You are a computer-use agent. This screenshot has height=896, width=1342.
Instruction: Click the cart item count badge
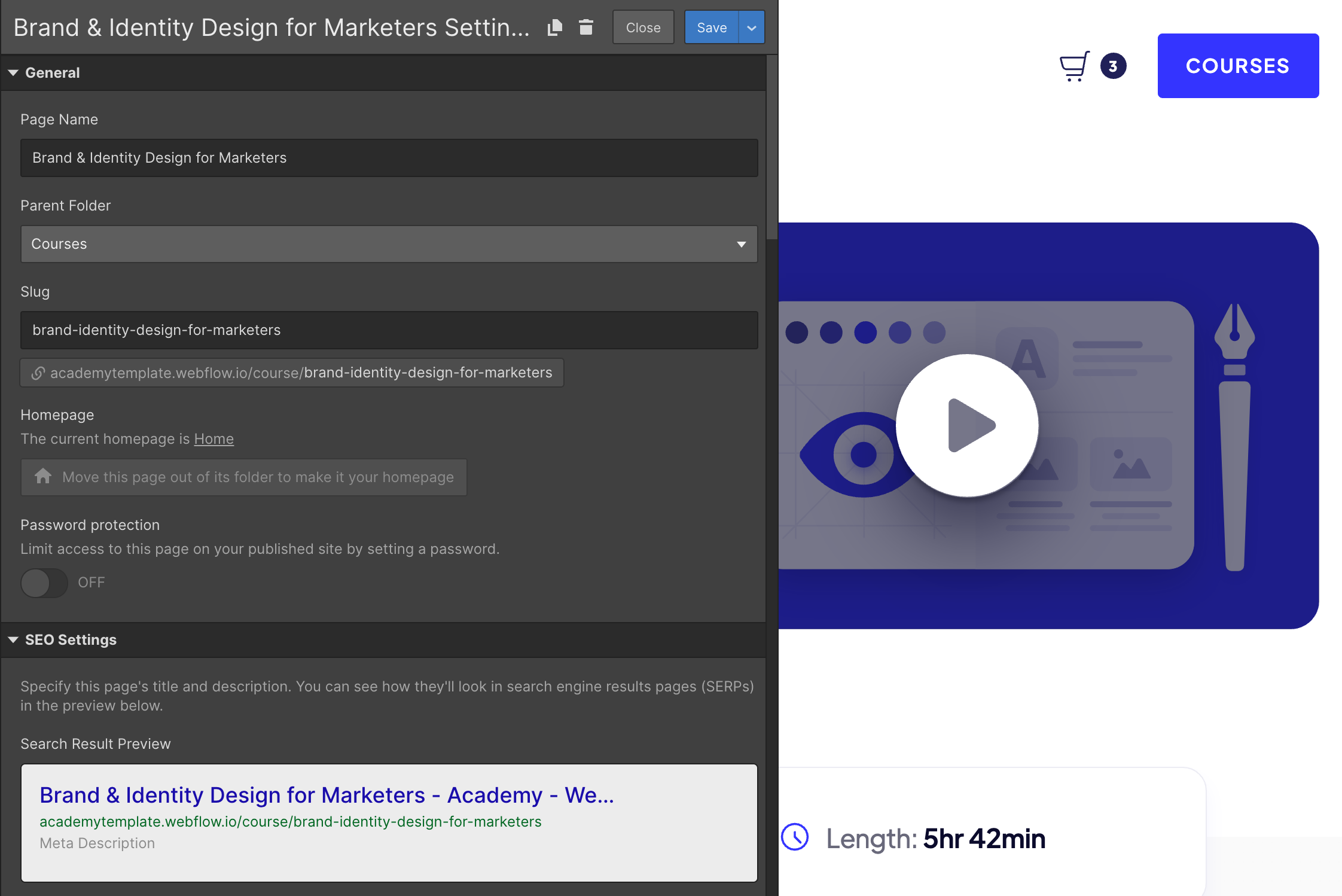(x=1113, y=66)
